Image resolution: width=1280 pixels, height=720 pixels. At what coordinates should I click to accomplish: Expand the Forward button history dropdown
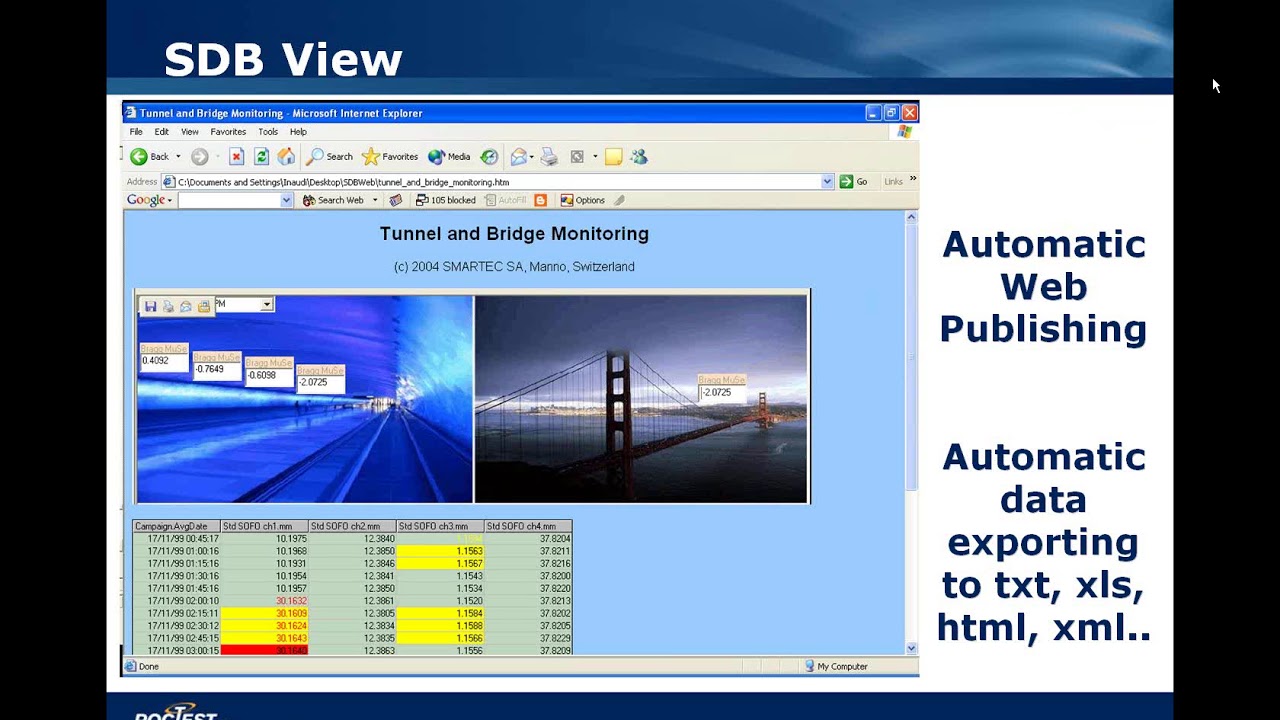(218, 156)
